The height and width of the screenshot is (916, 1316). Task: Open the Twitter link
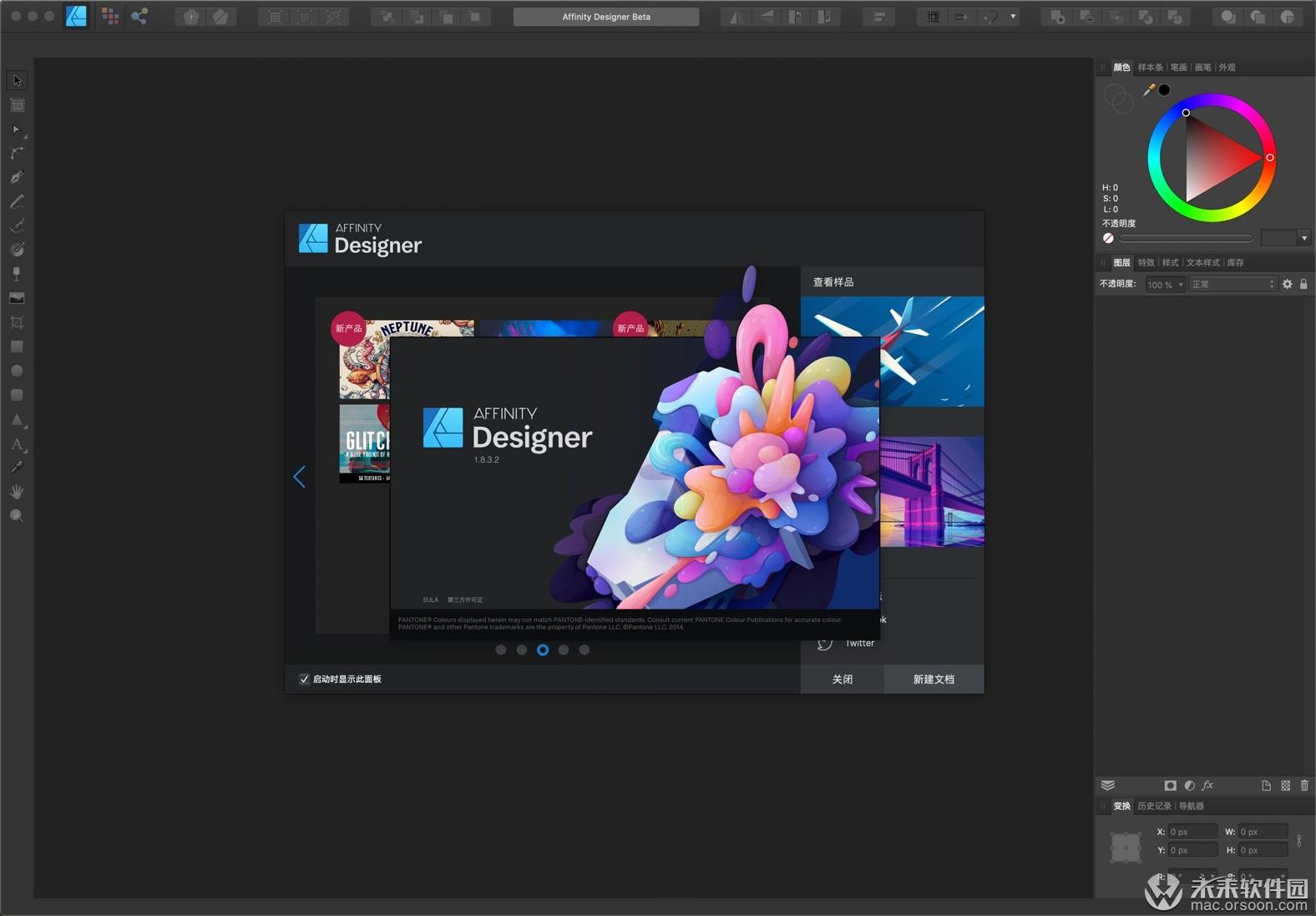[x=860, y=643]
